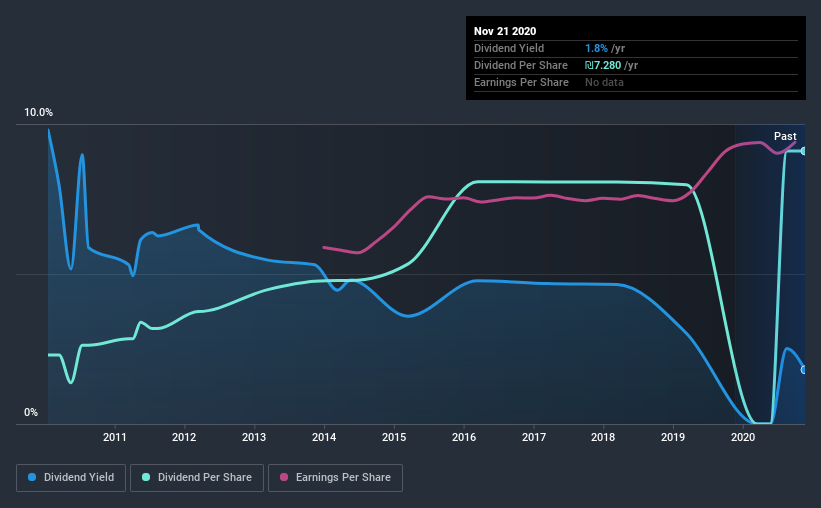The width and height of the screenshot is (821, 508).
Task: Click the teal Dividend Per Share legend dot
Action: [x=146, y=477]
